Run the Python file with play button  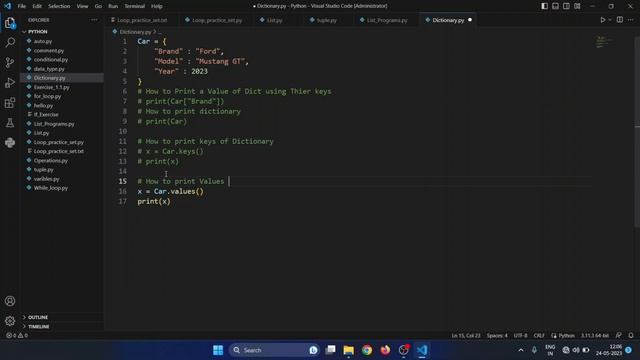point(602,20)
